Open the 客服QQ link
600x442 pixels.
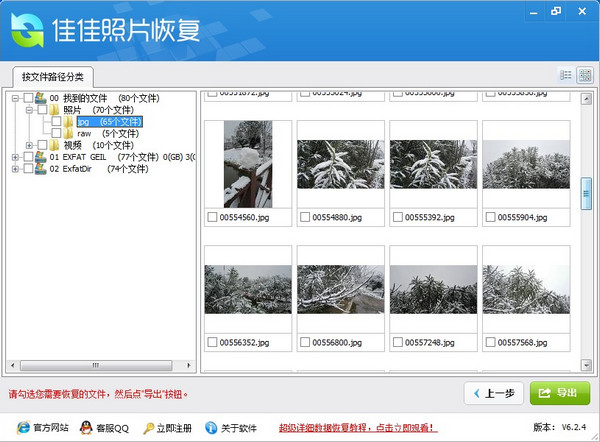pos(112,428)
